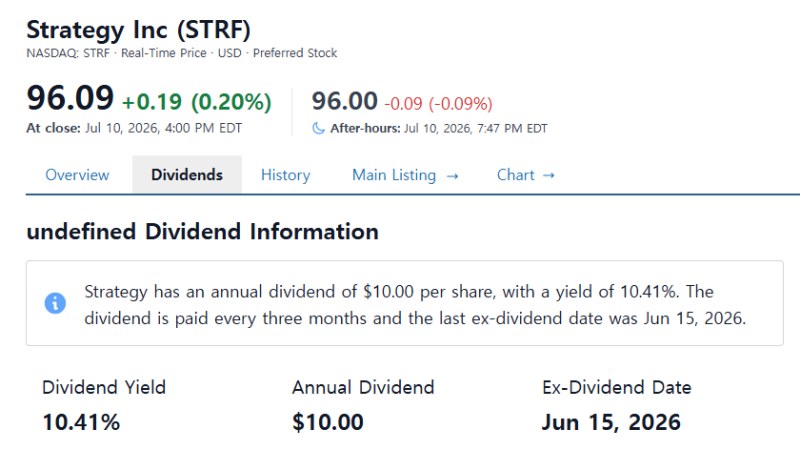Click the Jun 15, 2026 Ex-Dividend Date

pos(611,422)
